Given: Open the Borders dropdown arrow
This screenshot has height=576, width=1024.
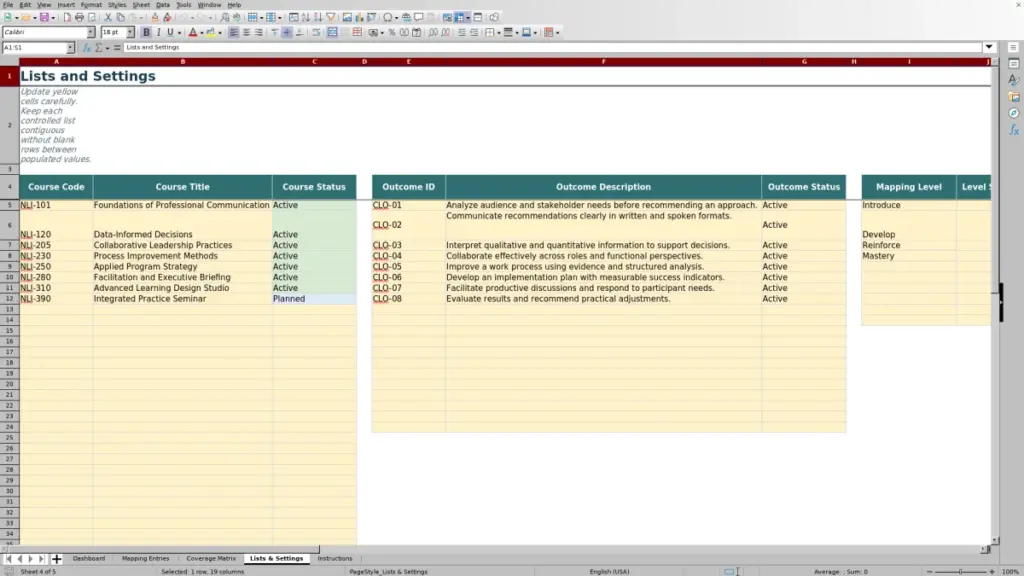Looking at the screenshot, I should [499, 33].
